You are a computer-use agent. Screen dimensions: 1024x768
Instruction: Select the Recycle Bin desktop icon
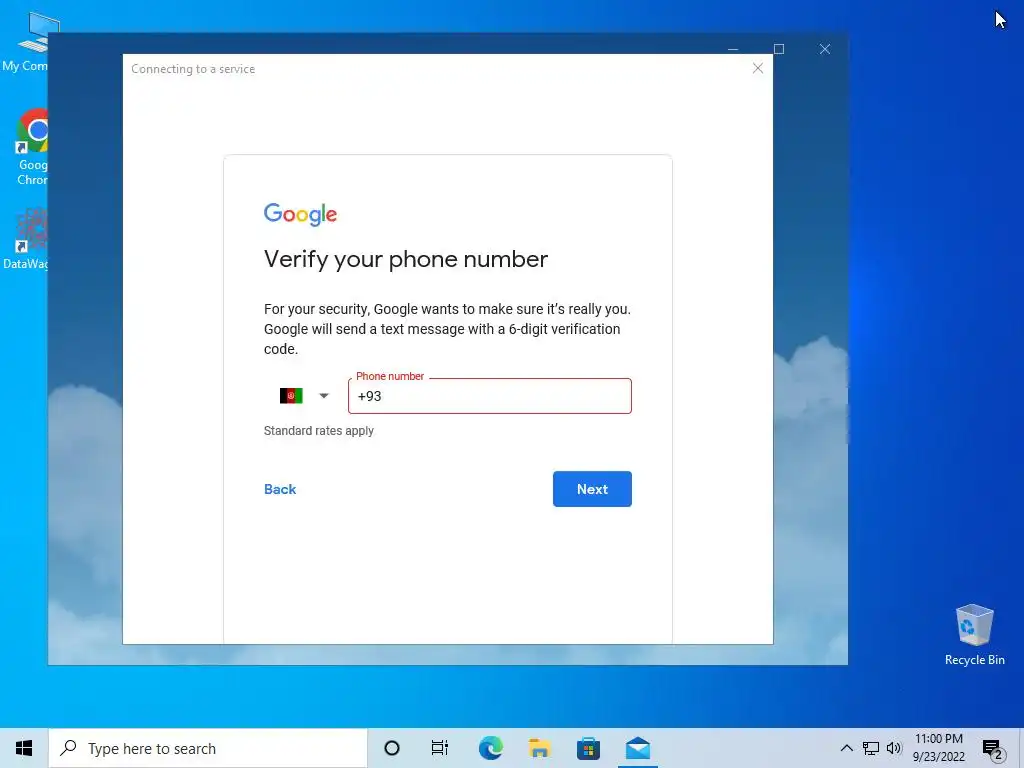point(974,634)
